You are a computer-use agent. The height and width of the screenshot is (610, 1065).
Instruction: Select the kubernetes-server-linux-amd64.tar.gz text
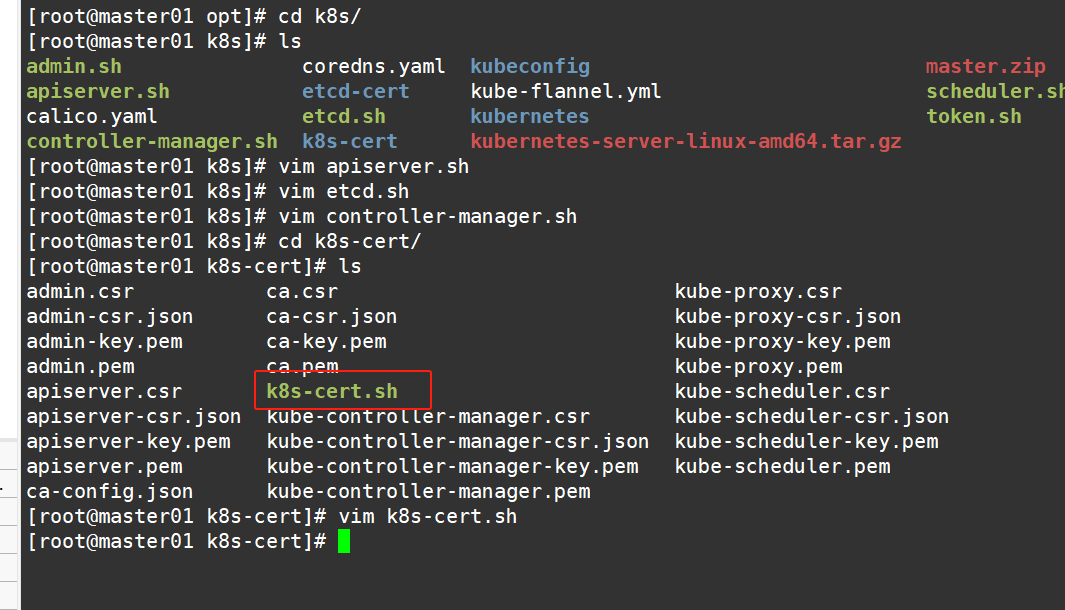pos(686,141)
